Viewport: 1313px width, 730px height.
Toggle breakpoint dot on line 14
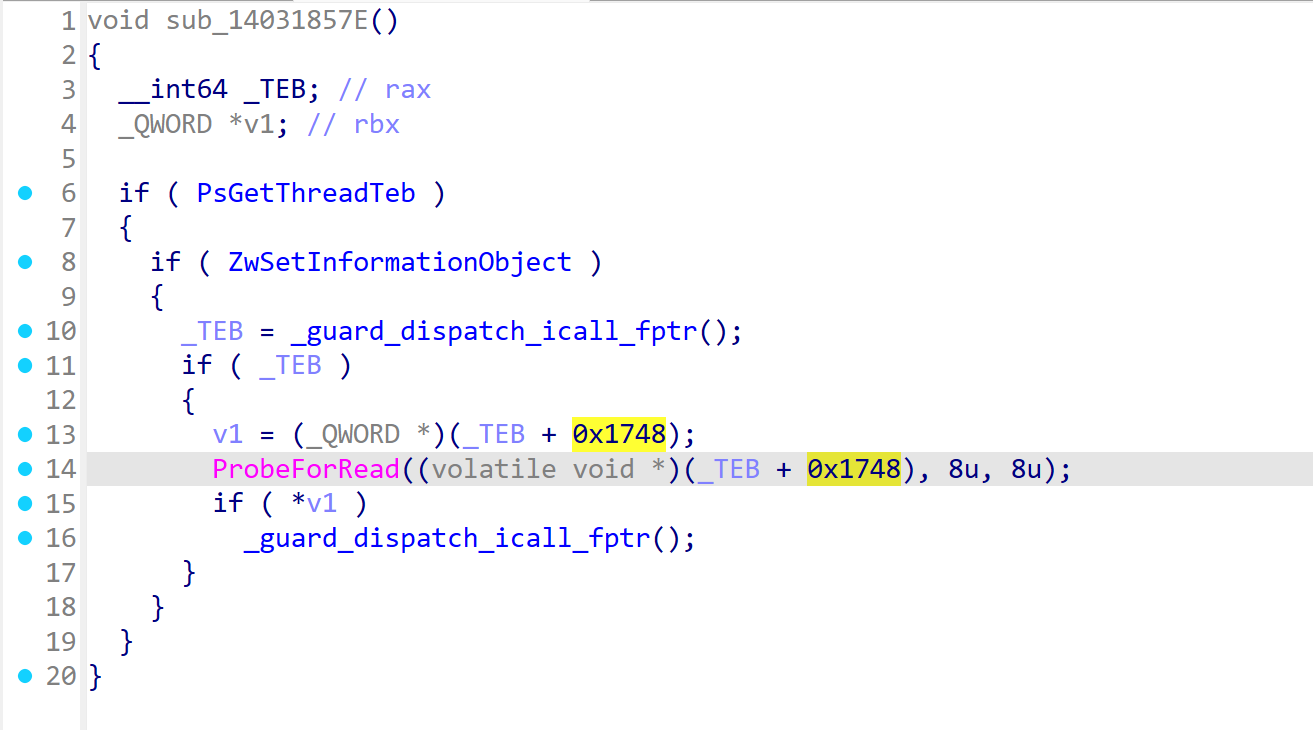[25, 469]
